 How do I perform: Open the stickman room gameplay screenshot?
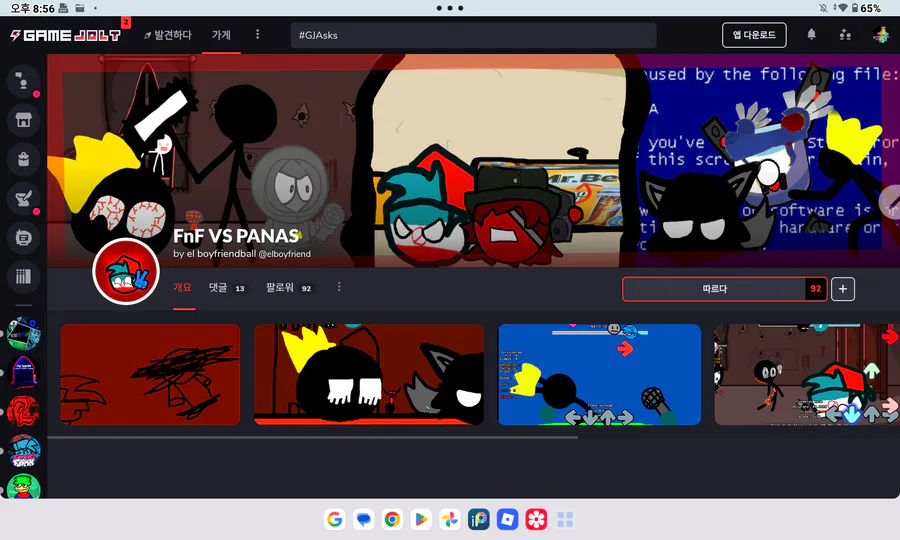807,375
